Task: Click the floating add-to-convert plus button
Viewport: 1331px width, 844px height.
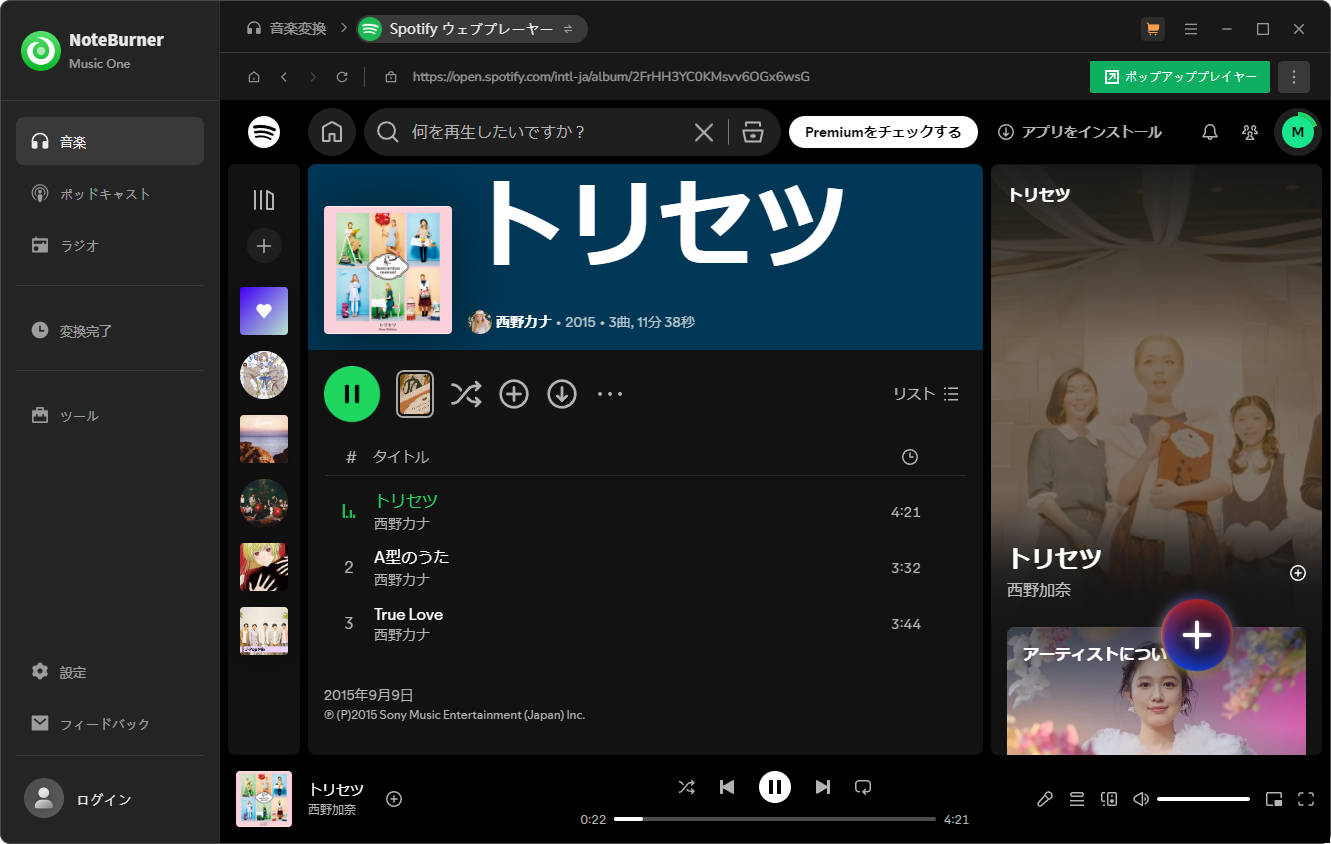Action: [1197, 635]
